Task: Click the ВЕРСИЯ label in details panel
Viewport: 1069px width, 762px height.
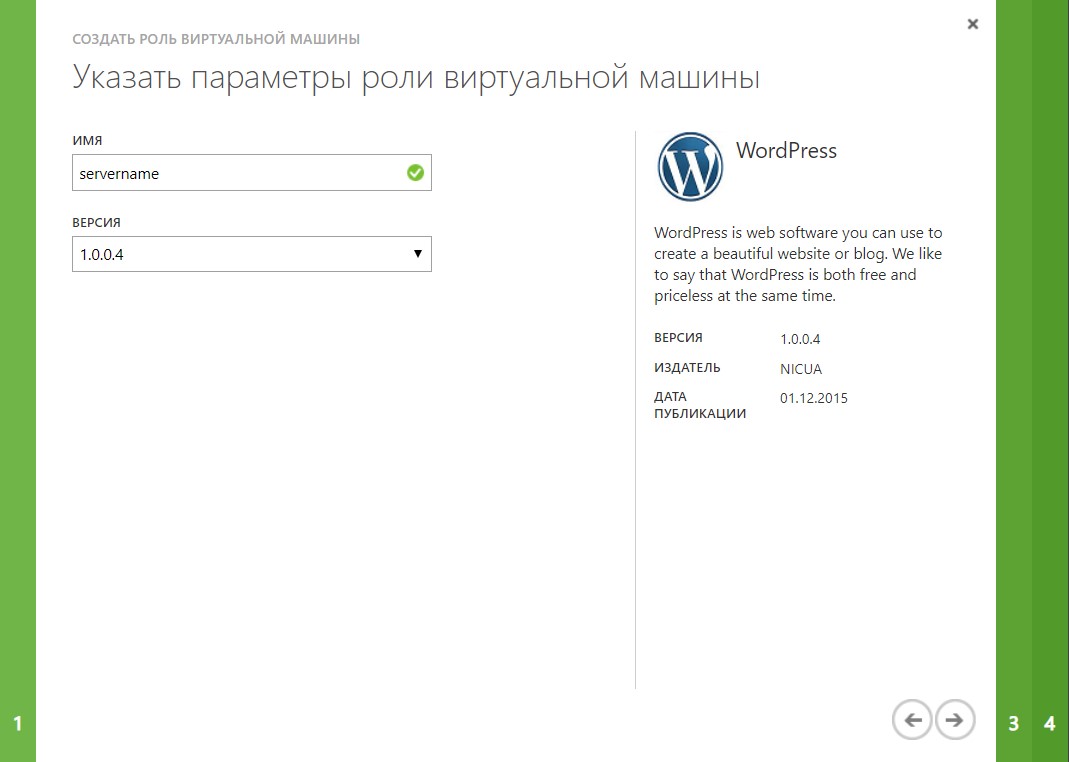Action: (x=678, y=337)
